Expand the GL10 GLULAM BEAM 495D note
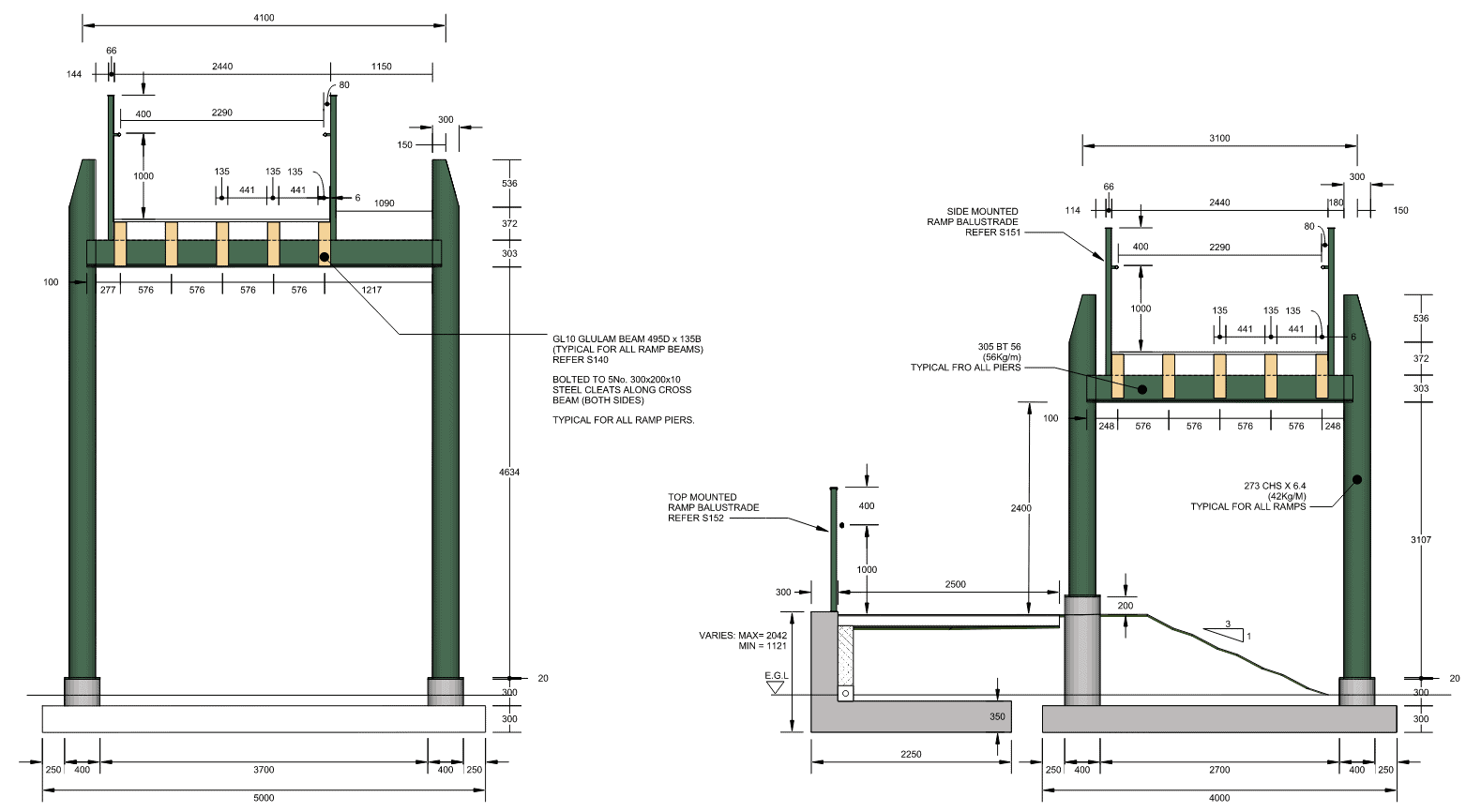 pyautogui.click(x=627, y=339)
